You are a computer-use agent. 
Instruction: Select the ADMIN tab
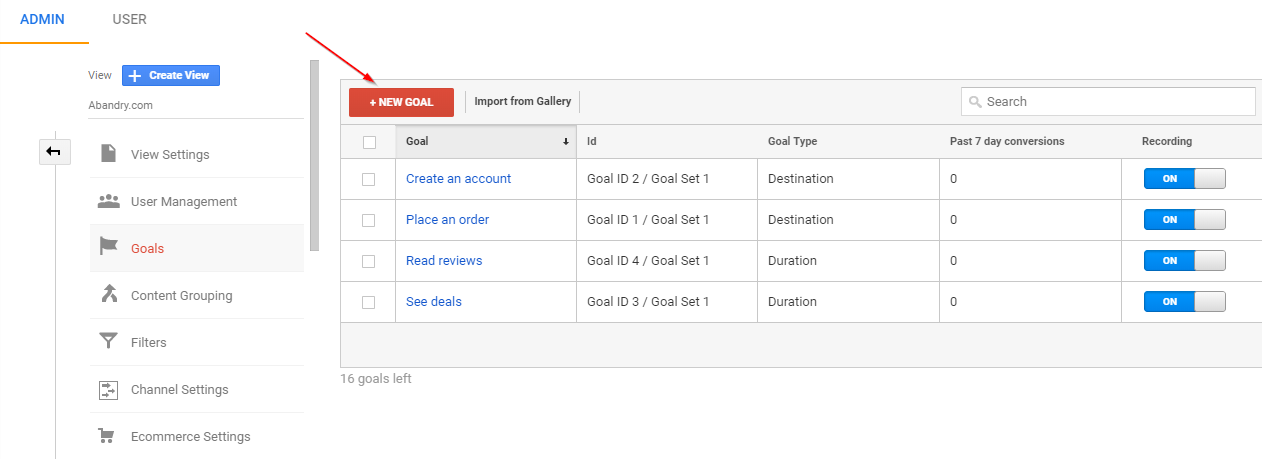(x=42, y=19)
